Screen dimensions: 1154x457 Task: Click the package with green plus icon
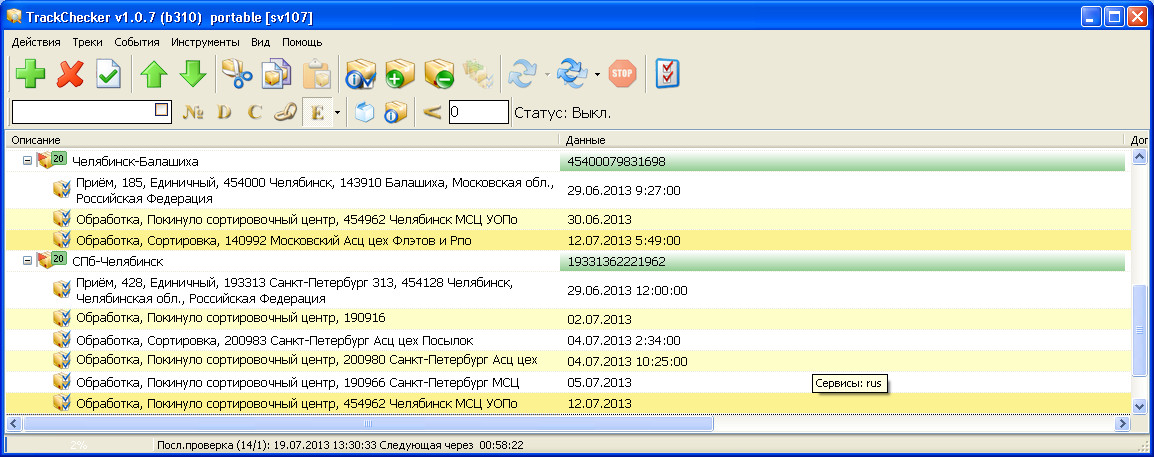tap(400, 75)
